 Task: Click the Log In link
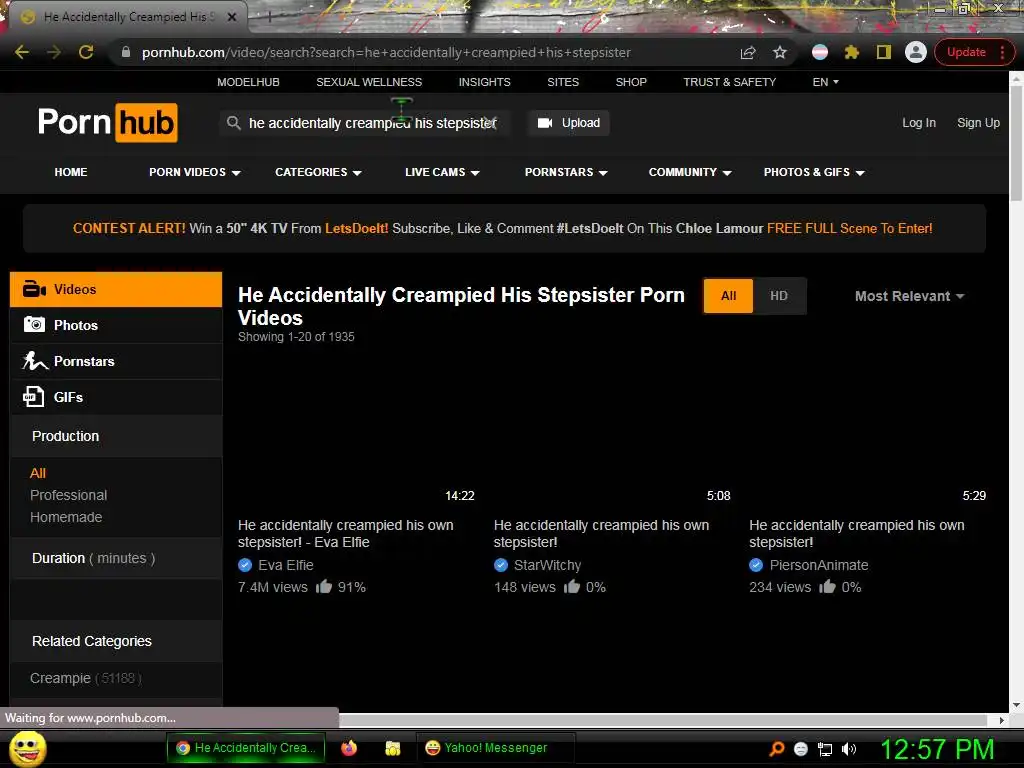coord(919,123)
